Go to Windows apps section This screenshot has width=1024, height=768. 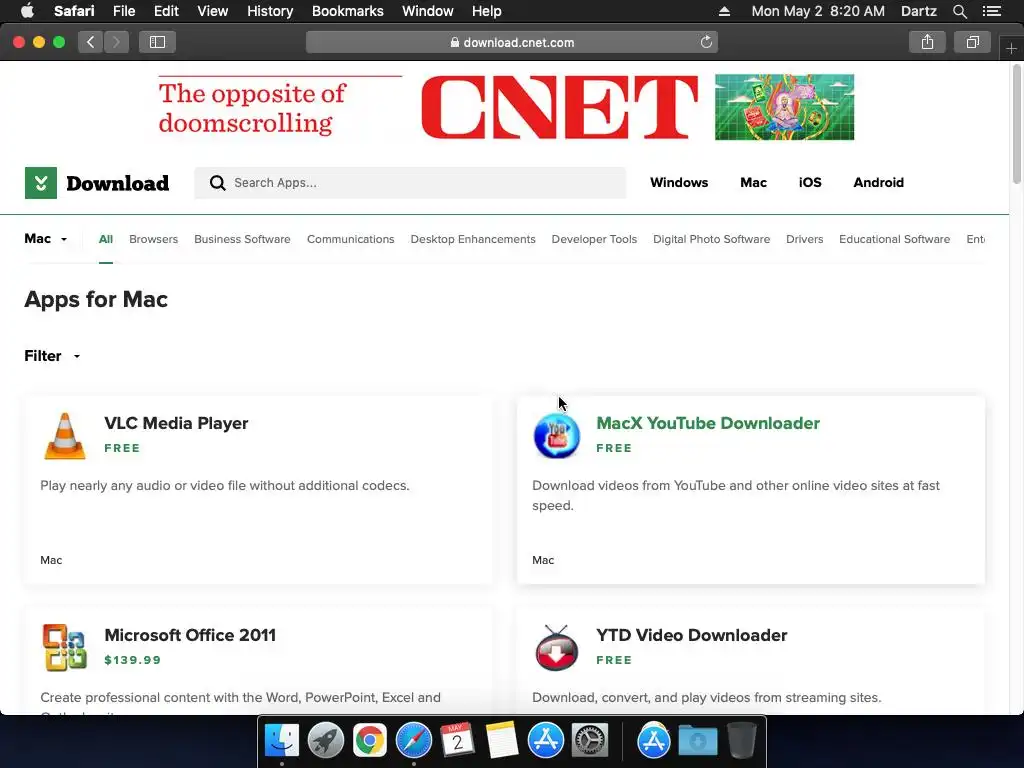679,183
